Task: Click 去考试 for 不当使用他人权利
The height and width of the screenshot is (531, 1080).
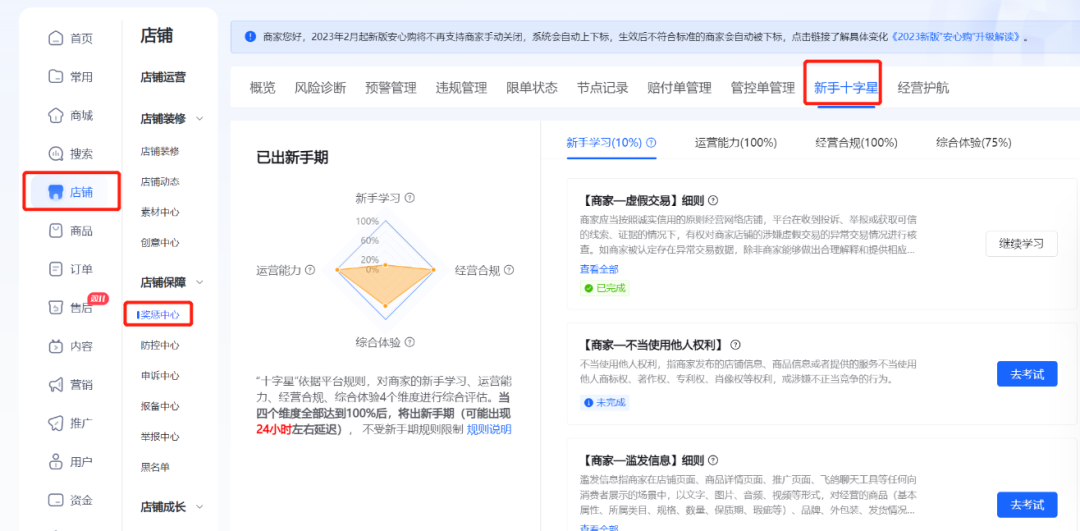Action: tap(1027, 374)
